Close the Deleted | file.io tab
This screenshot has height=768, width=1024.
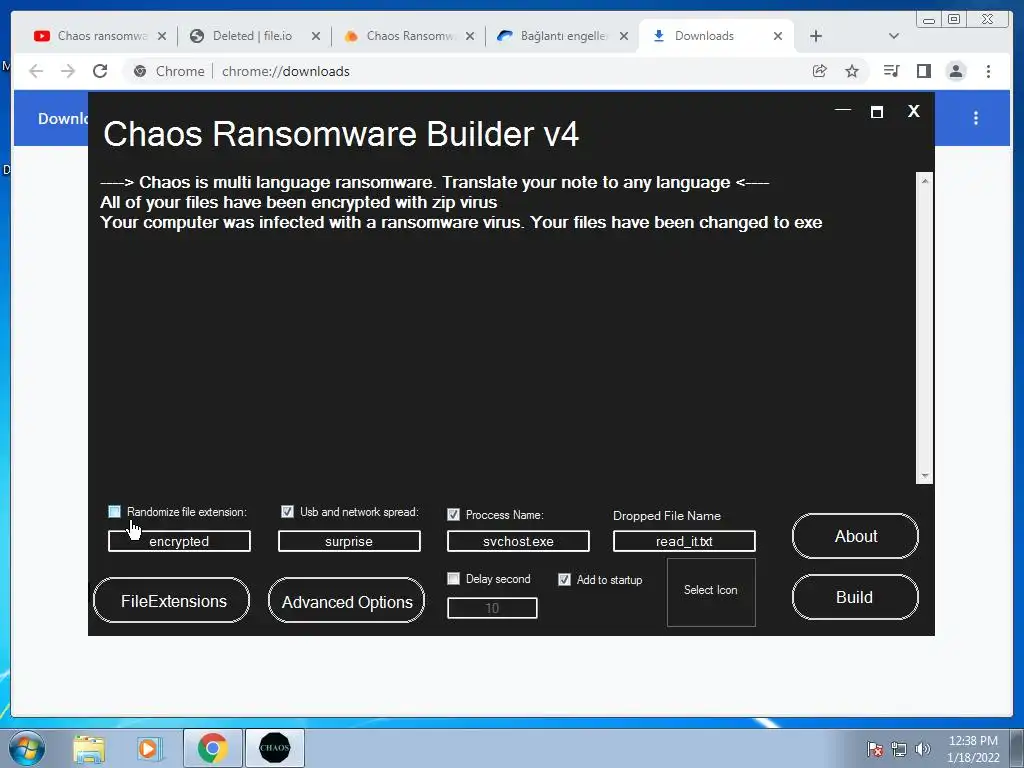click(x=315, y=36)
